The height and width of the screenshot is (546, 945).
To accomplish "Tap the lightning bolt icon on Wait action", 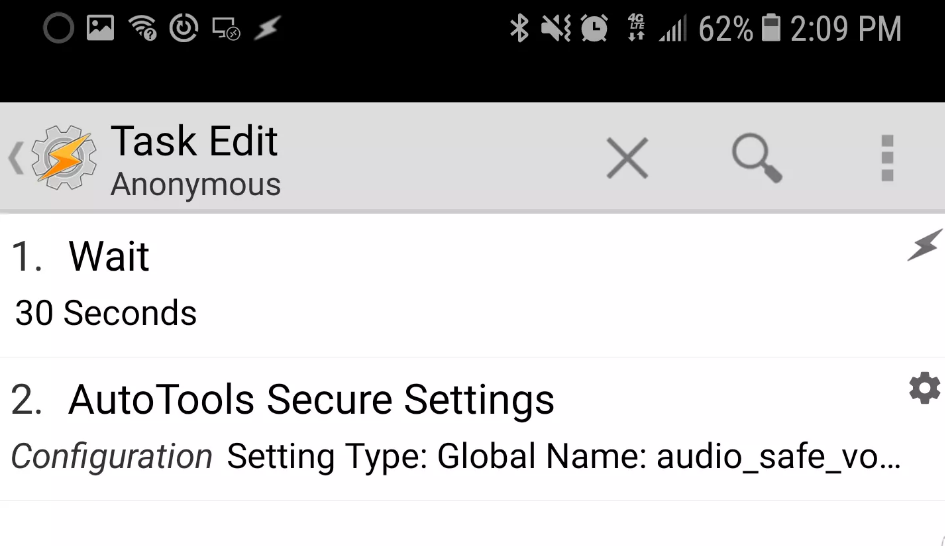I will 925,245.
